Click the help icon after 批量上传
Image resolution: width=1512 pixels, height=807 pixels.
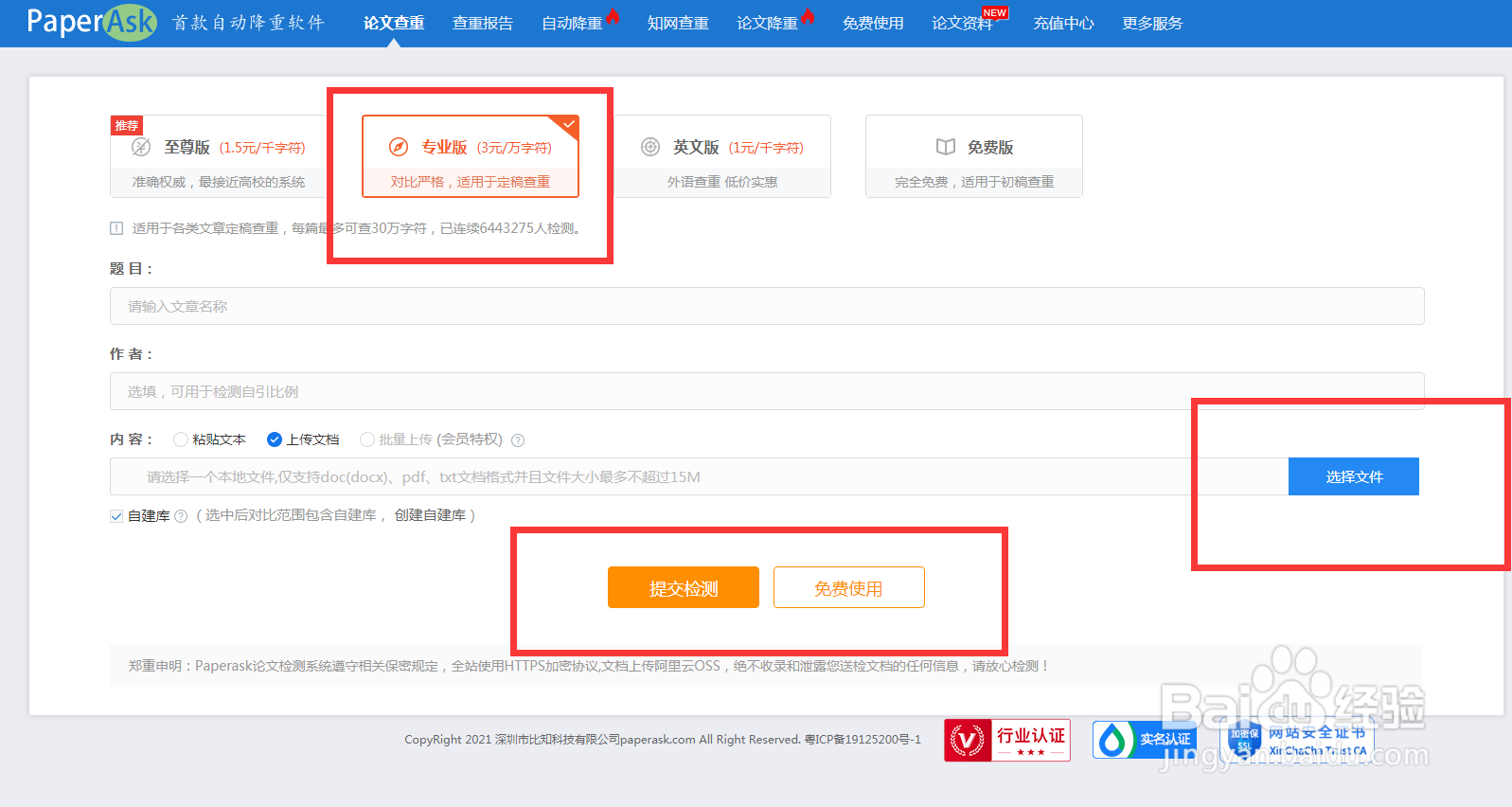click(x=518, y=440)
